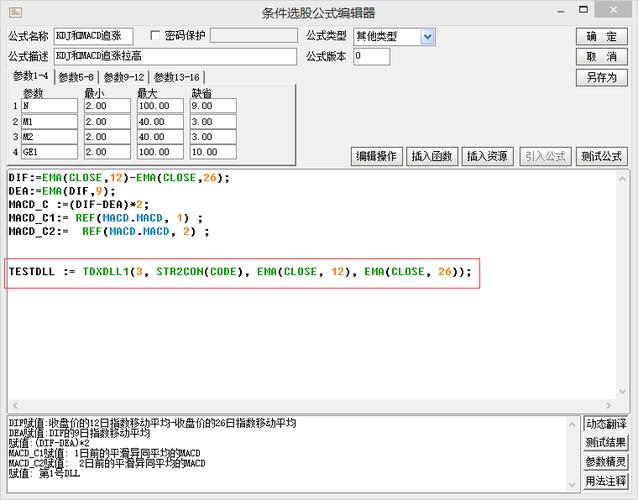Click the TESTDLL := TDXDLL1 code line
The height and width of the screenshot is (500, 638).
[240, 272]
